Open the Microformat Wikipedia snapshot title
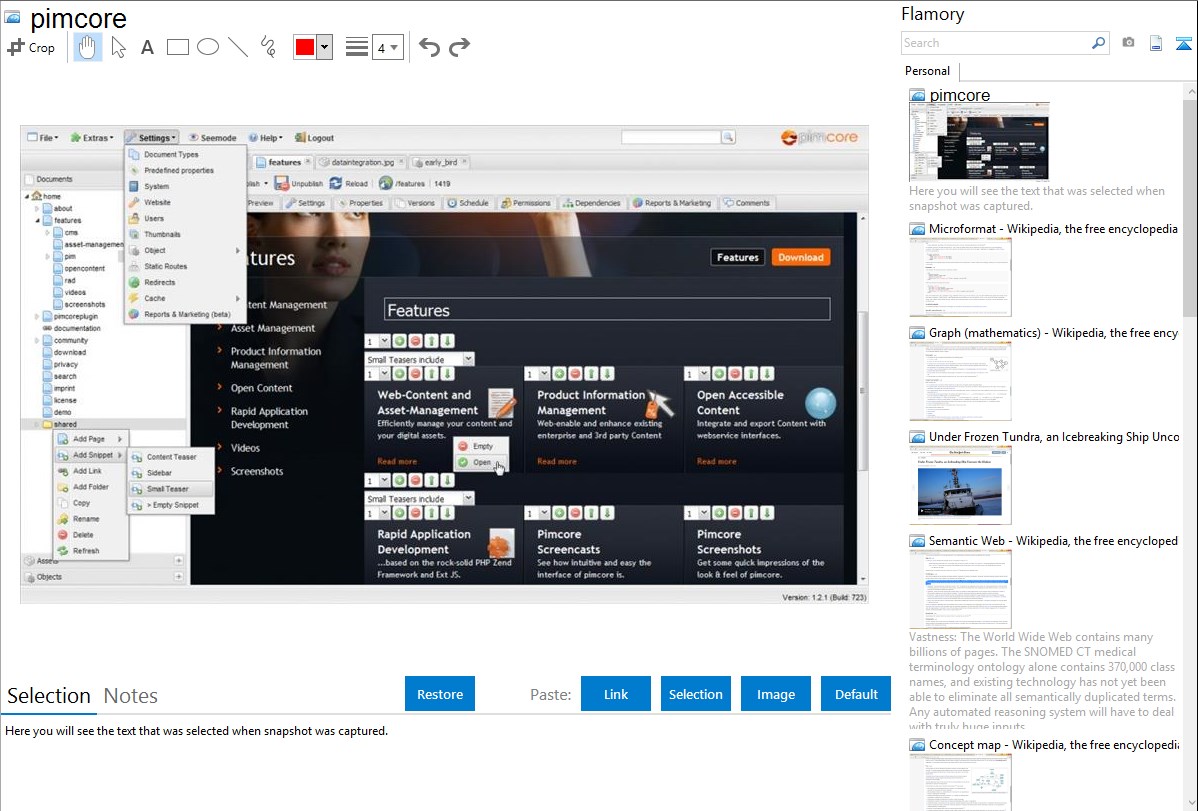The width and height of the screenshot is (1198, 811). 1053,229
